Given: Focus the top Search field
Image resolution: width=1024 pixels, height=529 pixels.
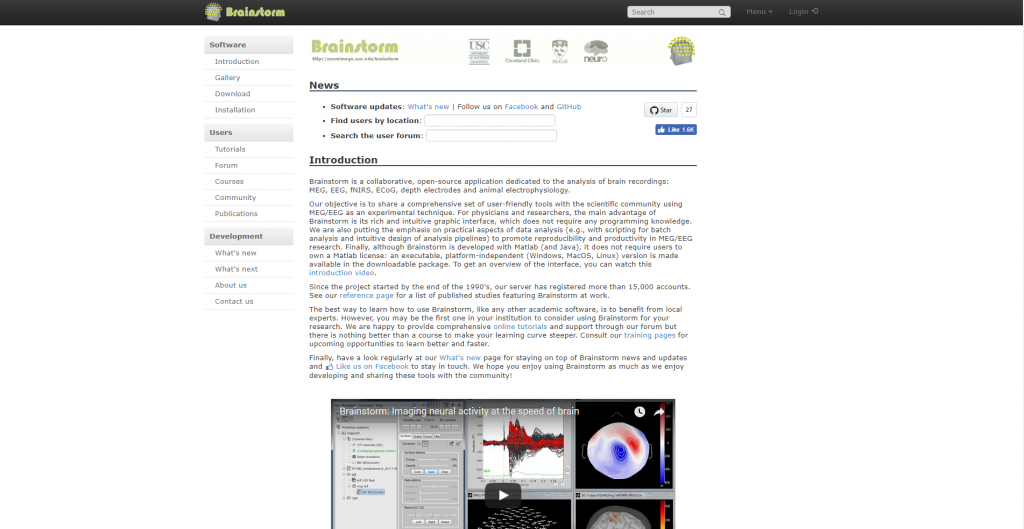Looking at the screenshot, I should [679, 12].
